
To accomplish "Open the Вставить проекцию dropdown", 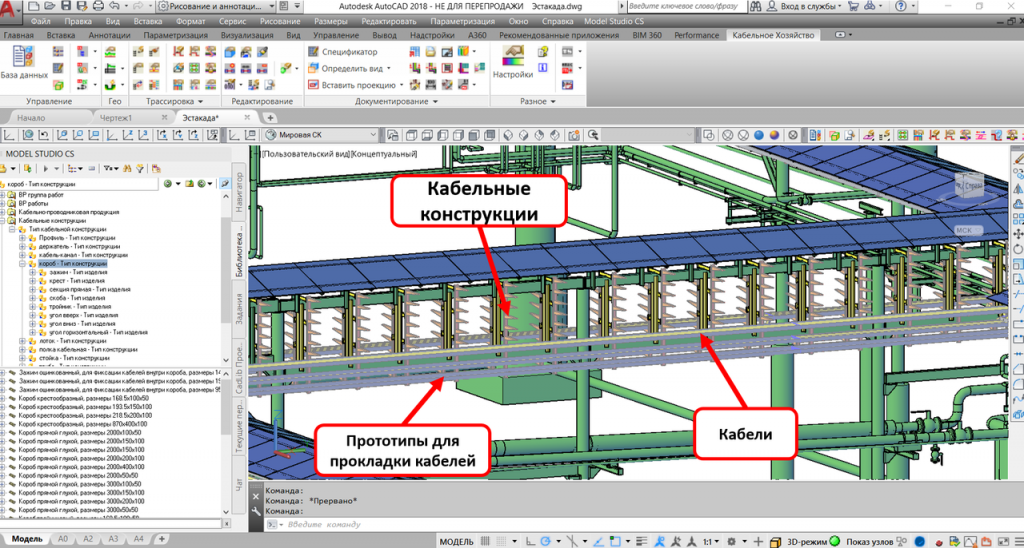I will click(x=355, y=85).
